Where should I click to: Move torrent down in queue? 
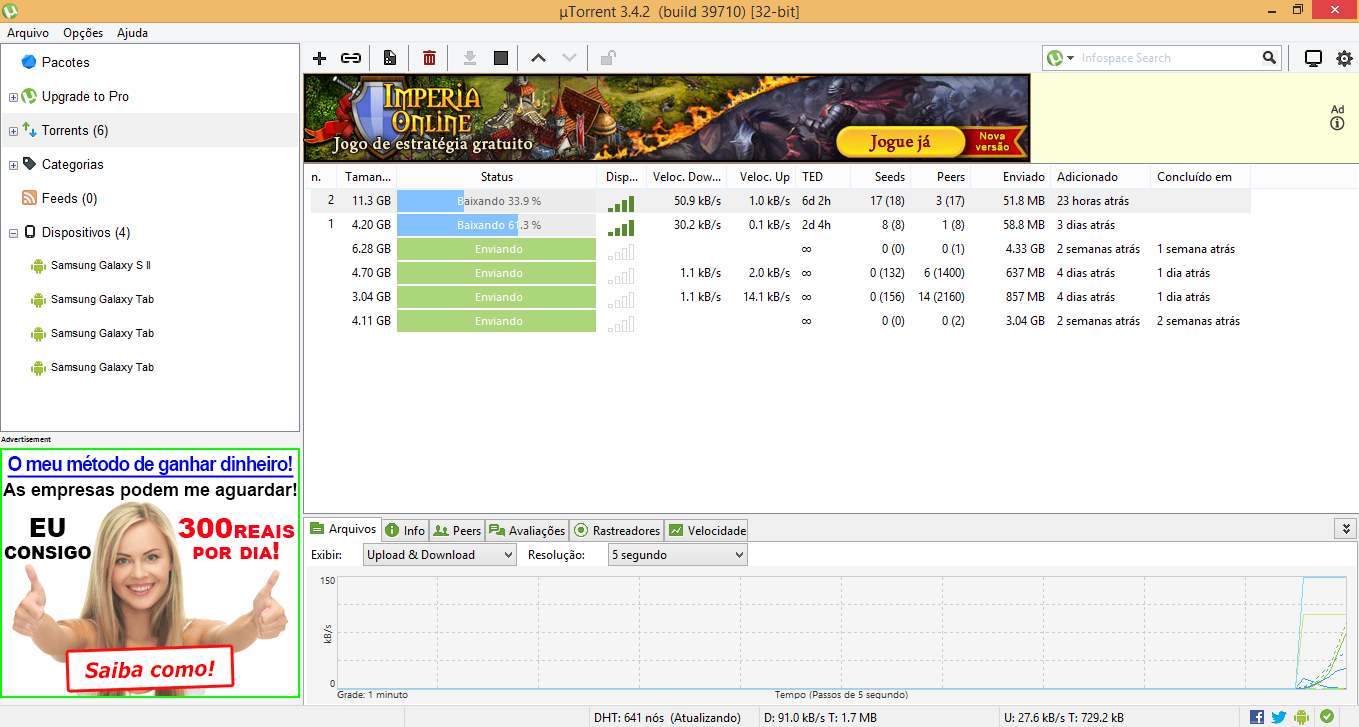tap(569, 58)
